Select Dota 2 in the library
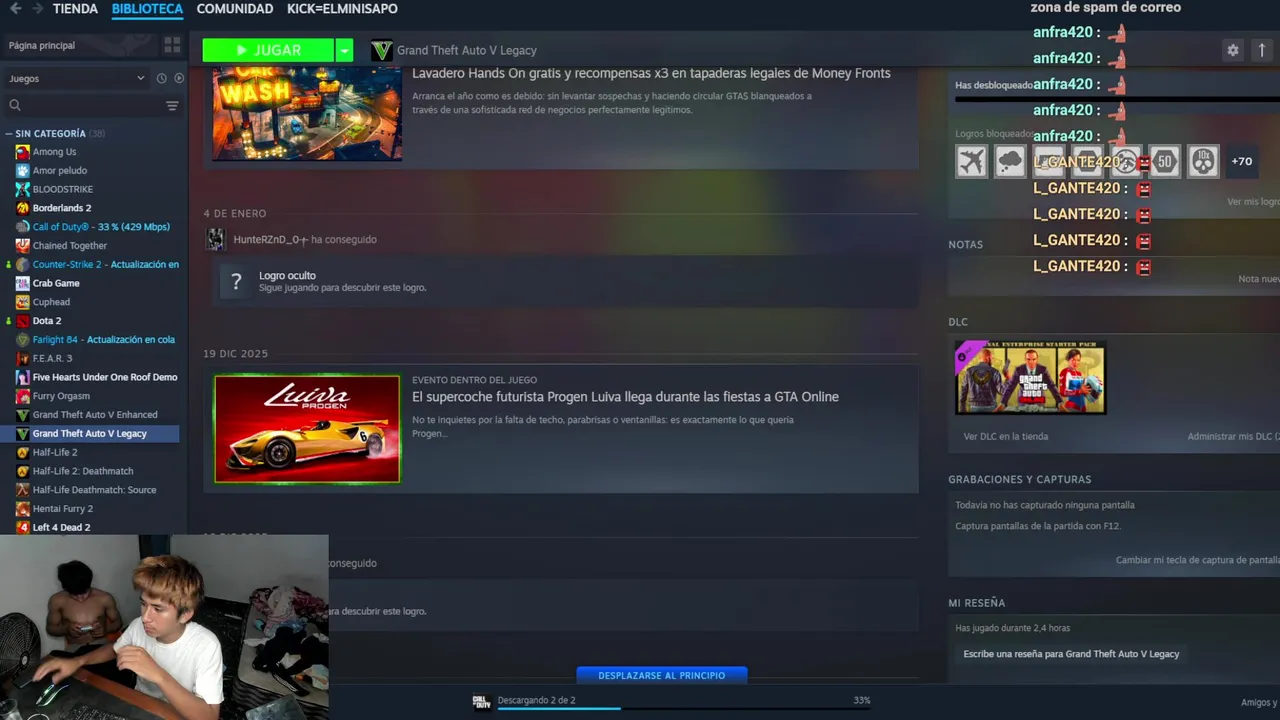 coord(47,321)
